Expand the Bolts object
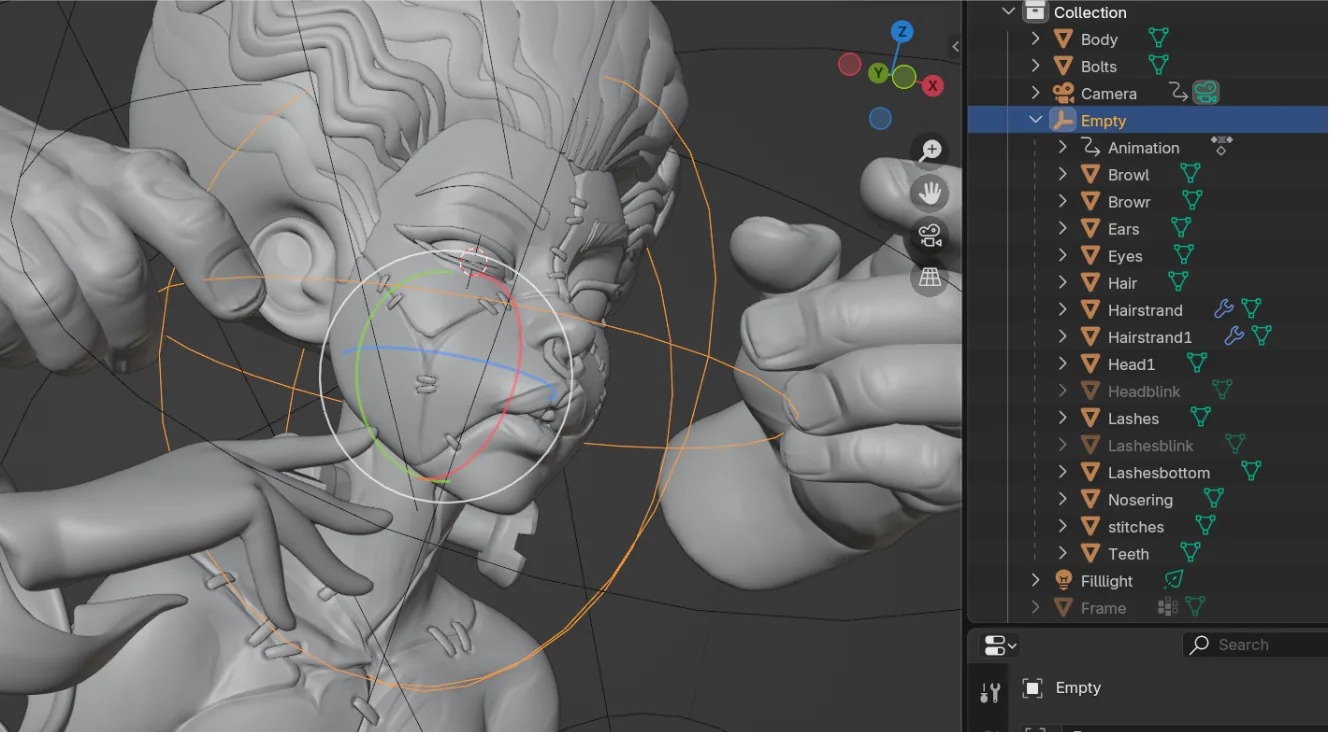1330x734 pixels. coord(1036,66)
